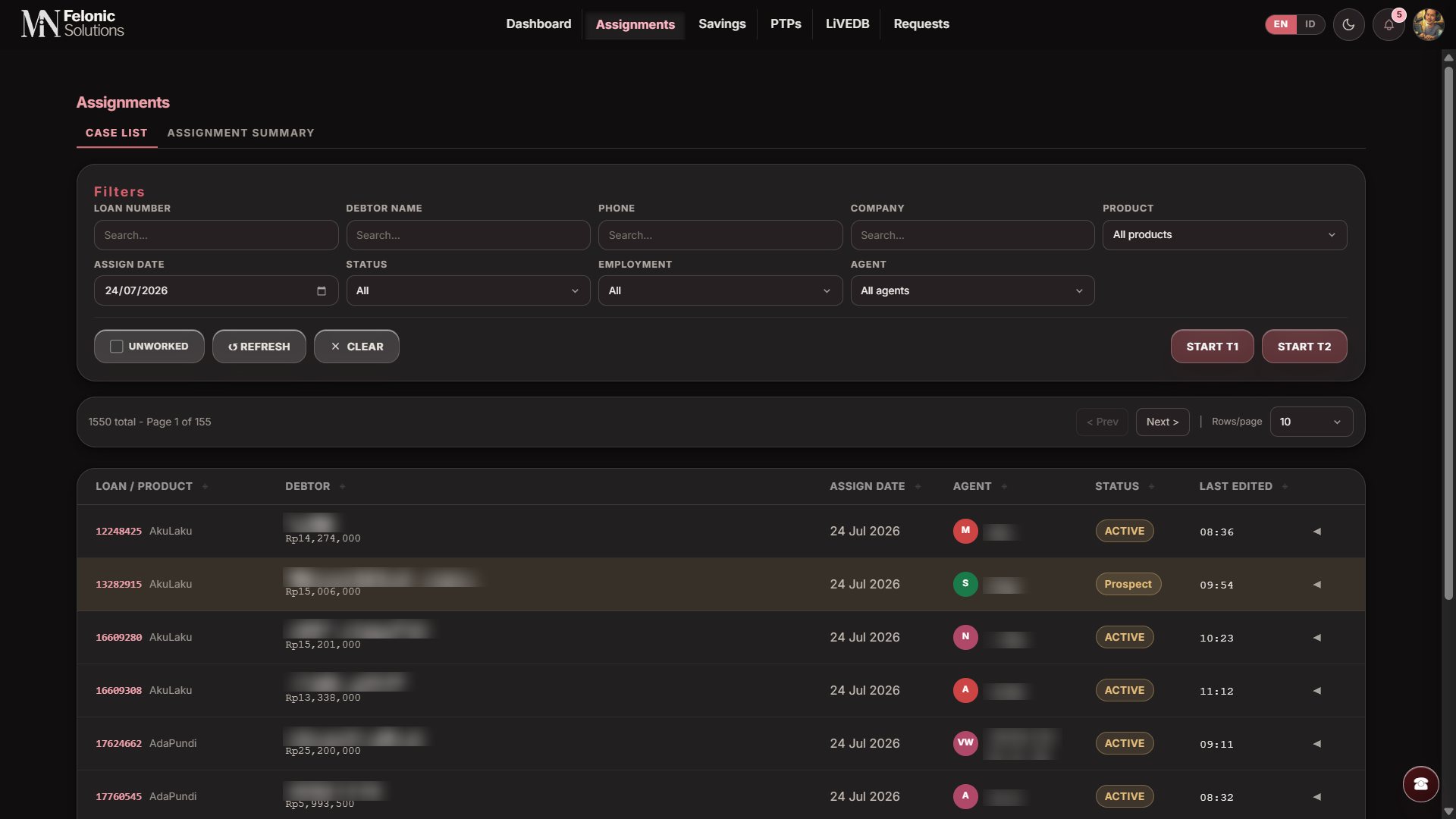Sort by Loan / Product column icon
Image resolution: width=1456 pixels, height=819 pixels.
(x=205, y=487)
